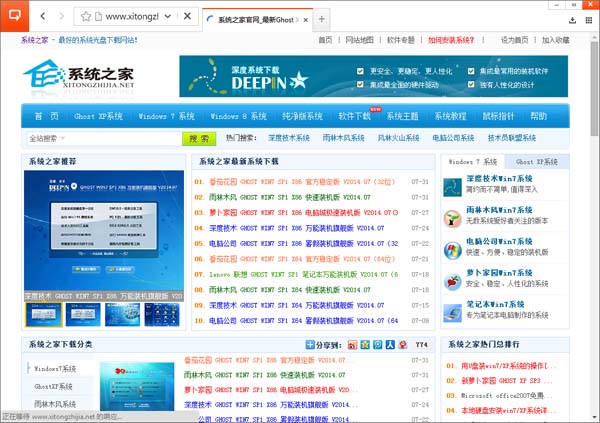Click first thumbnail under featured slideshow
This screenshot has height=423, width=600.
(x=38, y=314)
